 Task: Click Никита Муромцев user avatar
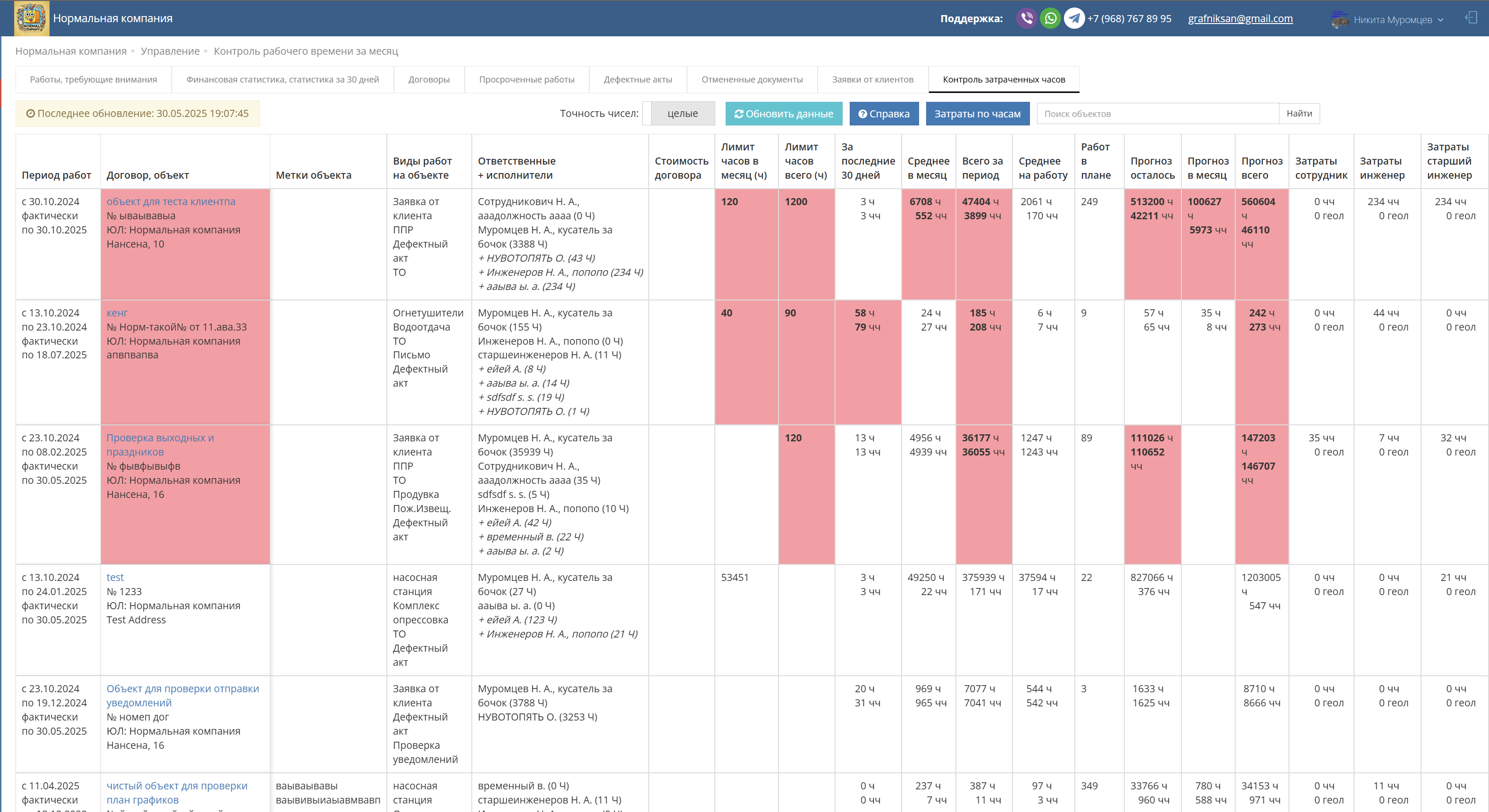pos(1339,19)
